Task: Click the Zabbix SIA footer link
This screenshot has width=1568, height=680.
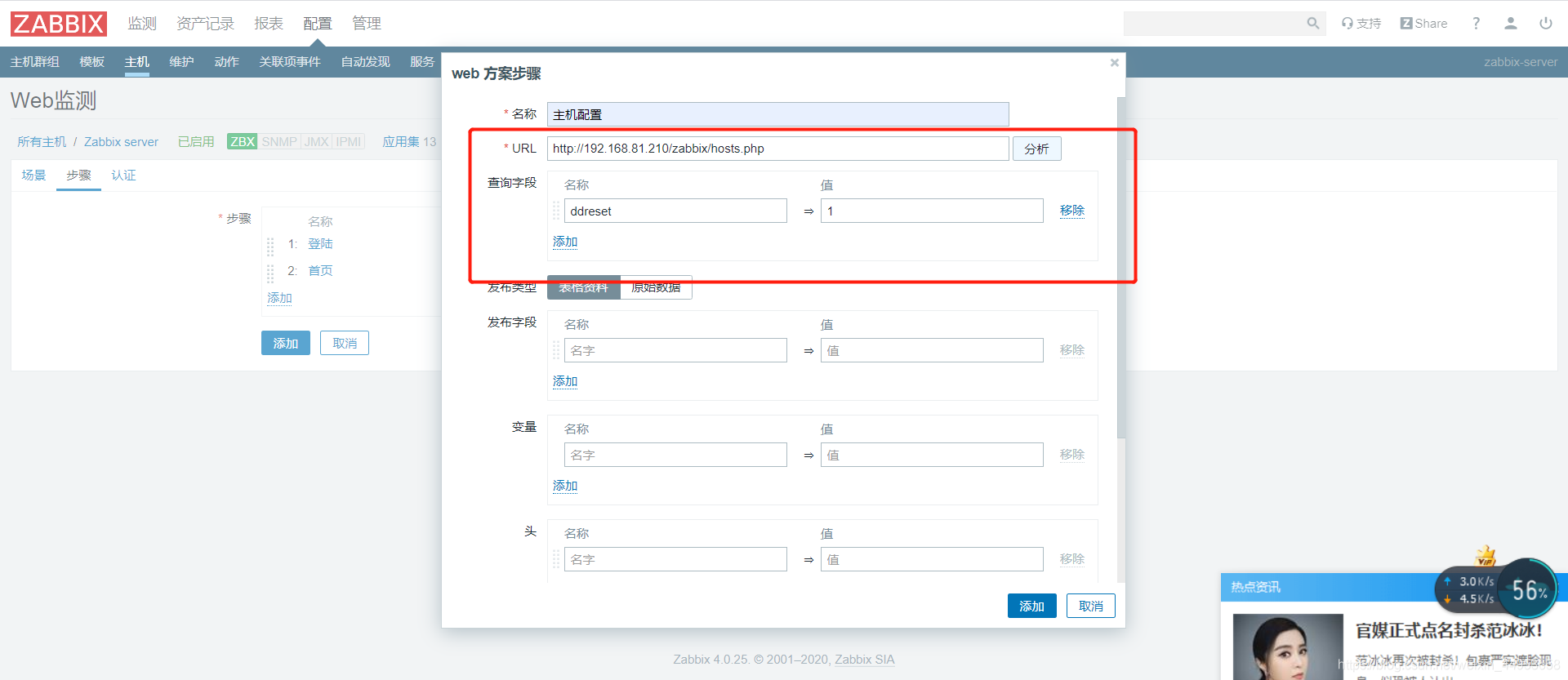Action: click(865, 660)
